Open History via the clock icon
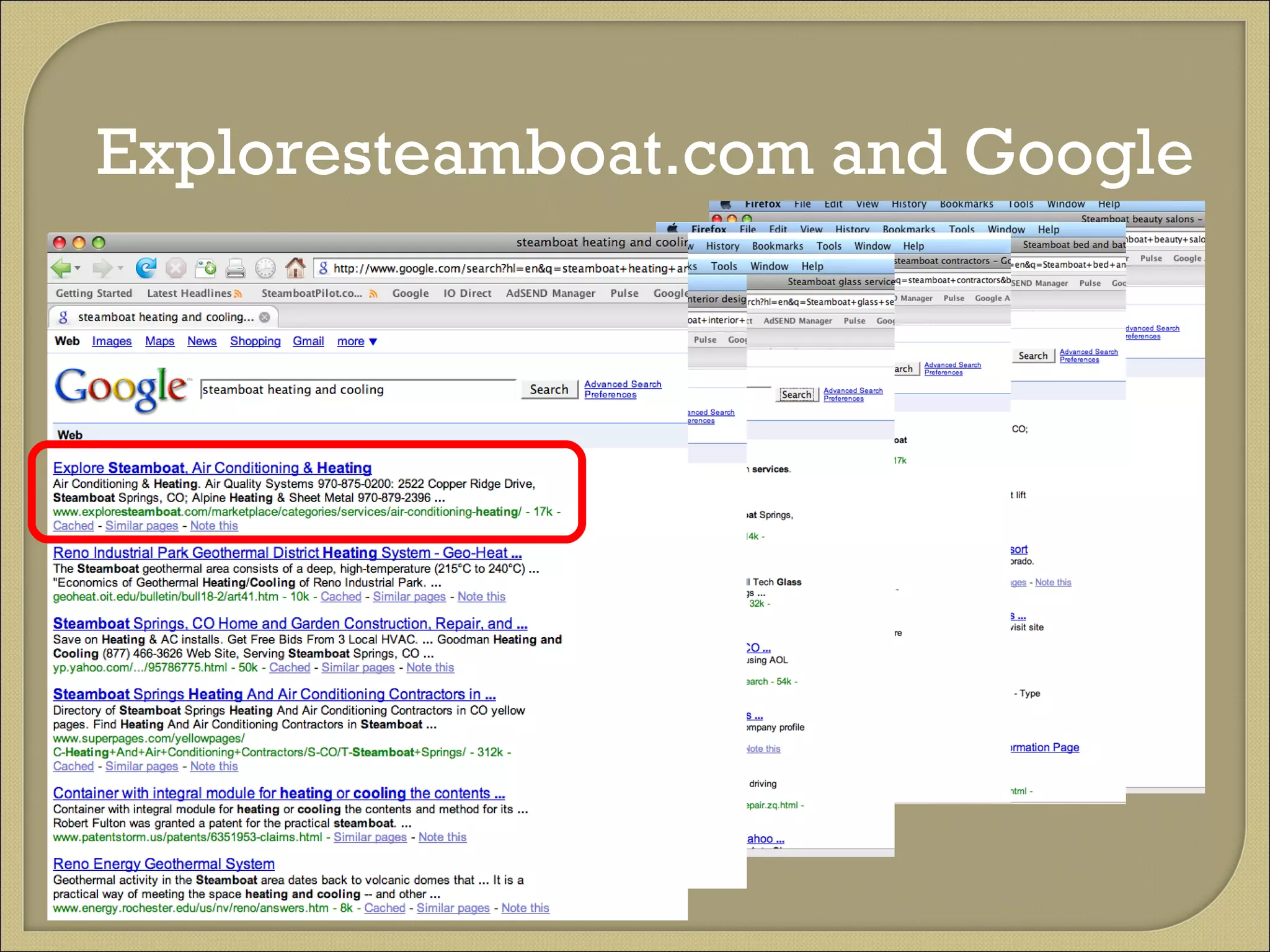 click(x=265, y=268)
